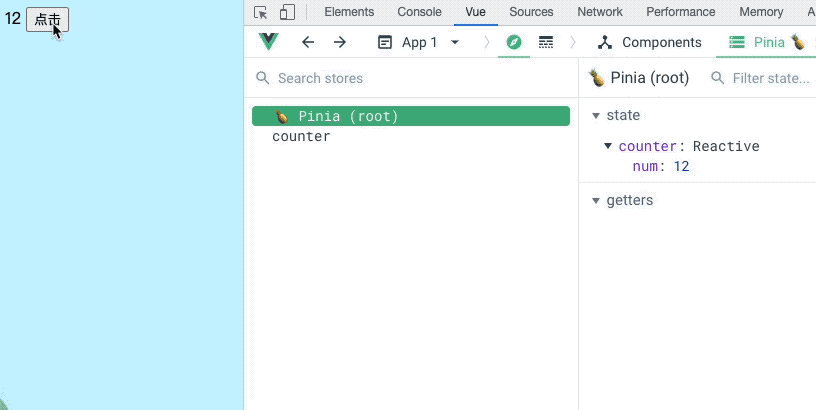Select the Pinia (root) store row

(x=411, y=116)
